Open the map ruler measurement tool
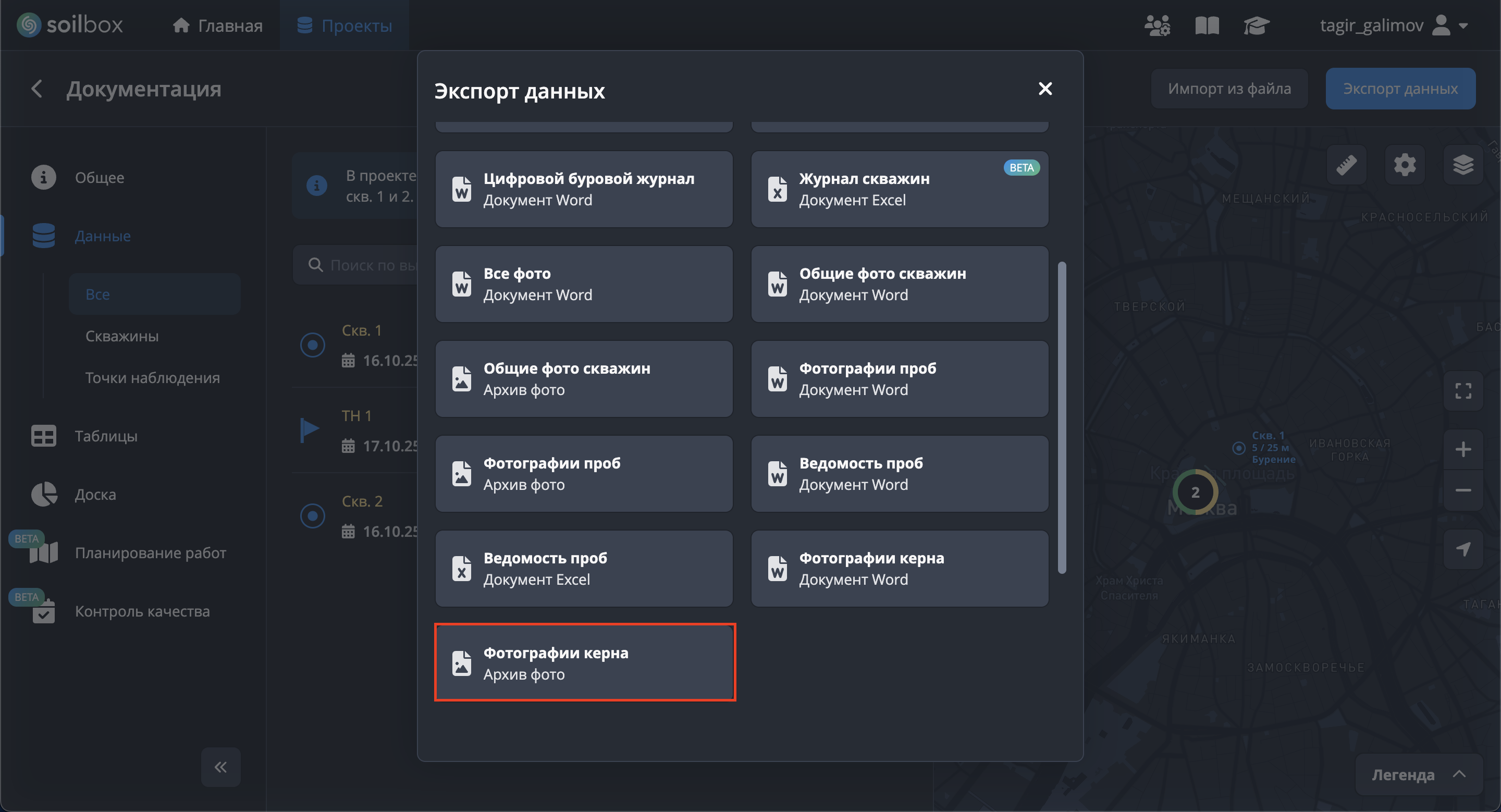 [1346, 165]
